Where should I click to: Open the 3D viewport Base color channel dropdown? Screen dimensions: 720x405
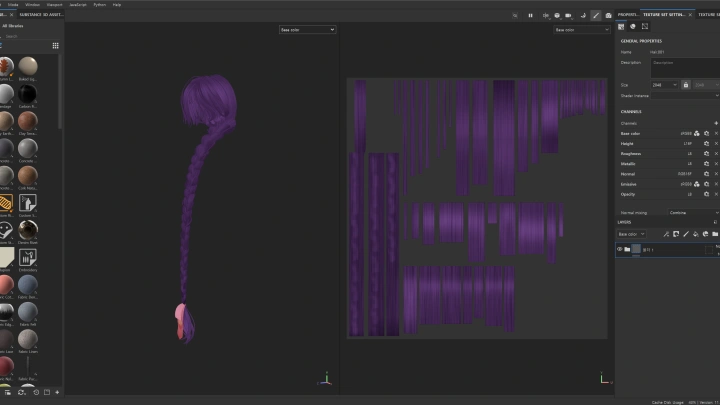pyautogui.click(x=307, y=30)
